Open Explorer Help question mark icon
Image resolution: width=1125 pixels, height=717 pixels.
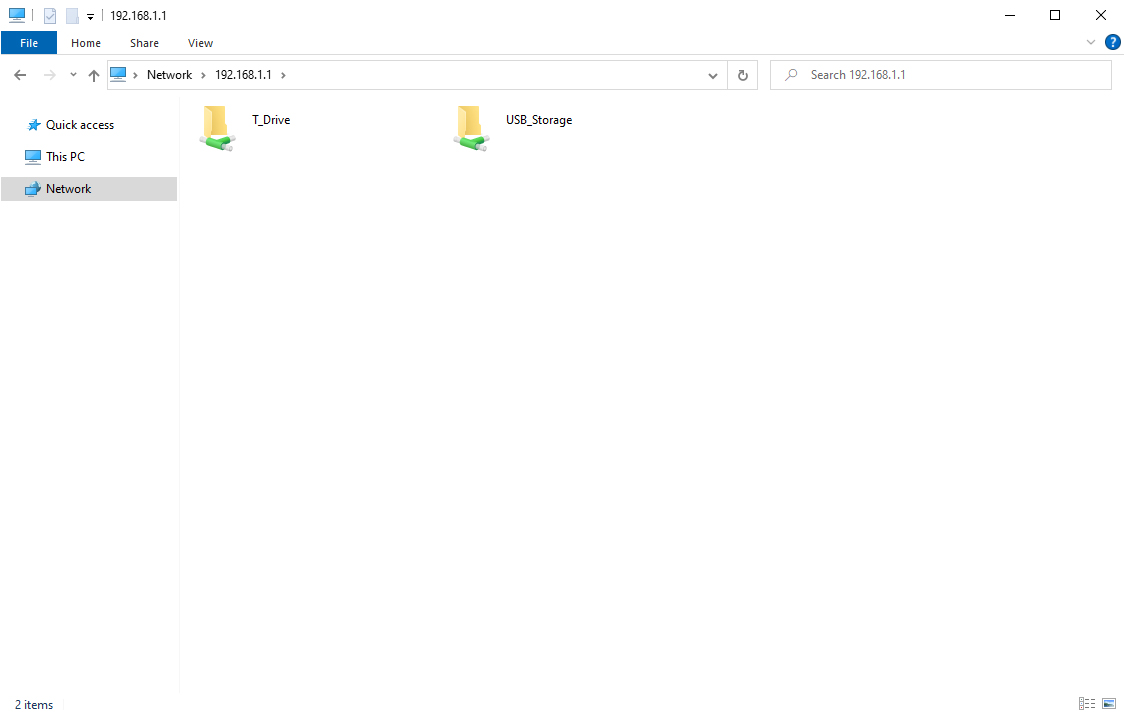[1112, 42]
